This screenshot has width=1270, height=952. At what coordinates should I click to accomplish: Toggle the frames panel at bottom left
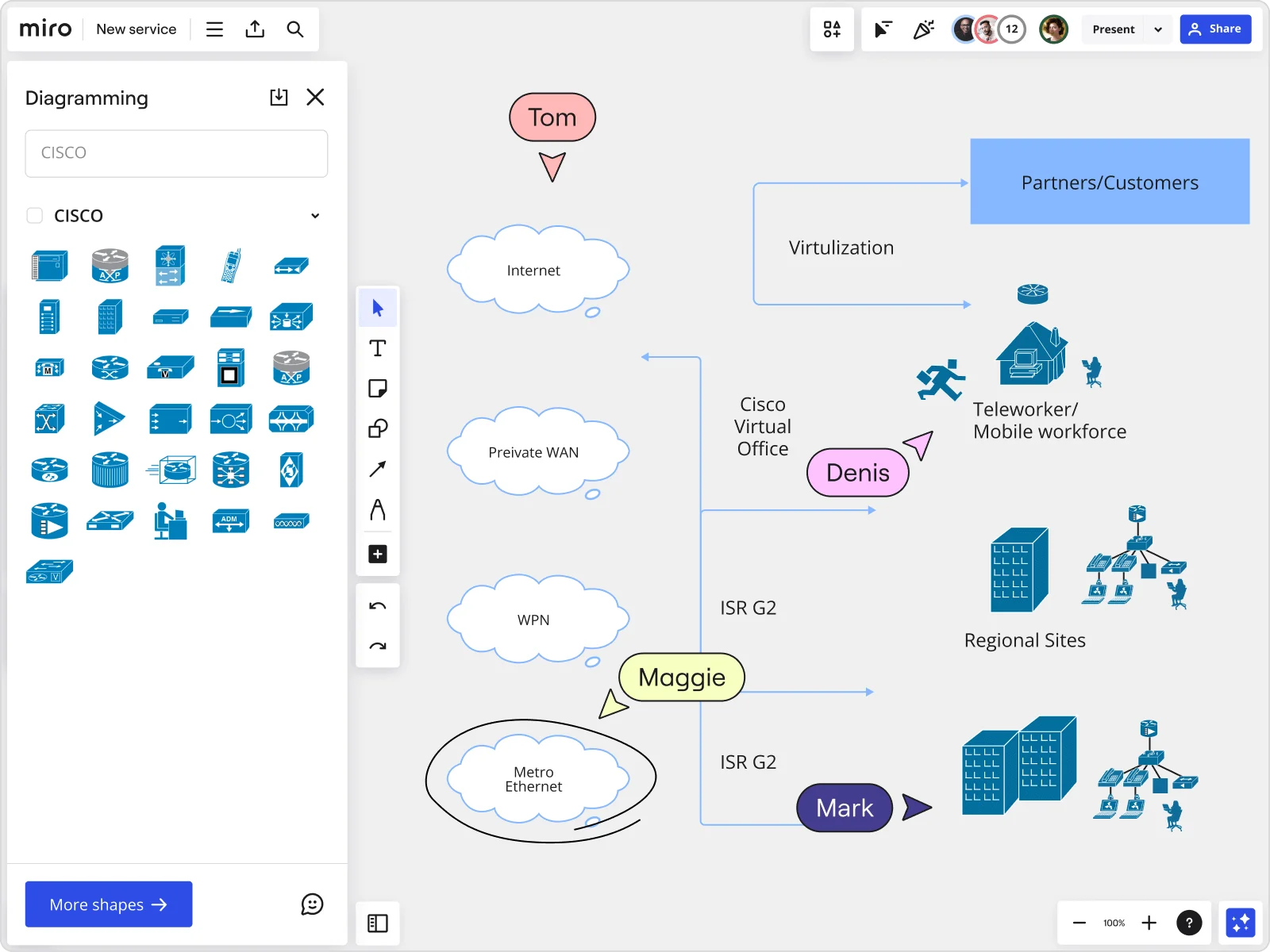tap(377, 923)
